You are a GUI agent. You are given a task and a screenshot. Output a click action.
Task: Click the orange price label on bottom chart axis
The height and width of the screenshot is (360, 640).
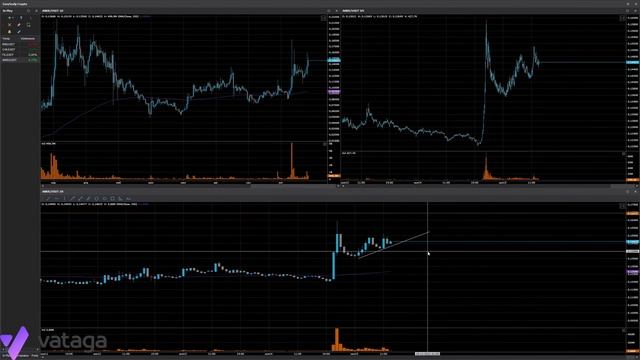633,213
